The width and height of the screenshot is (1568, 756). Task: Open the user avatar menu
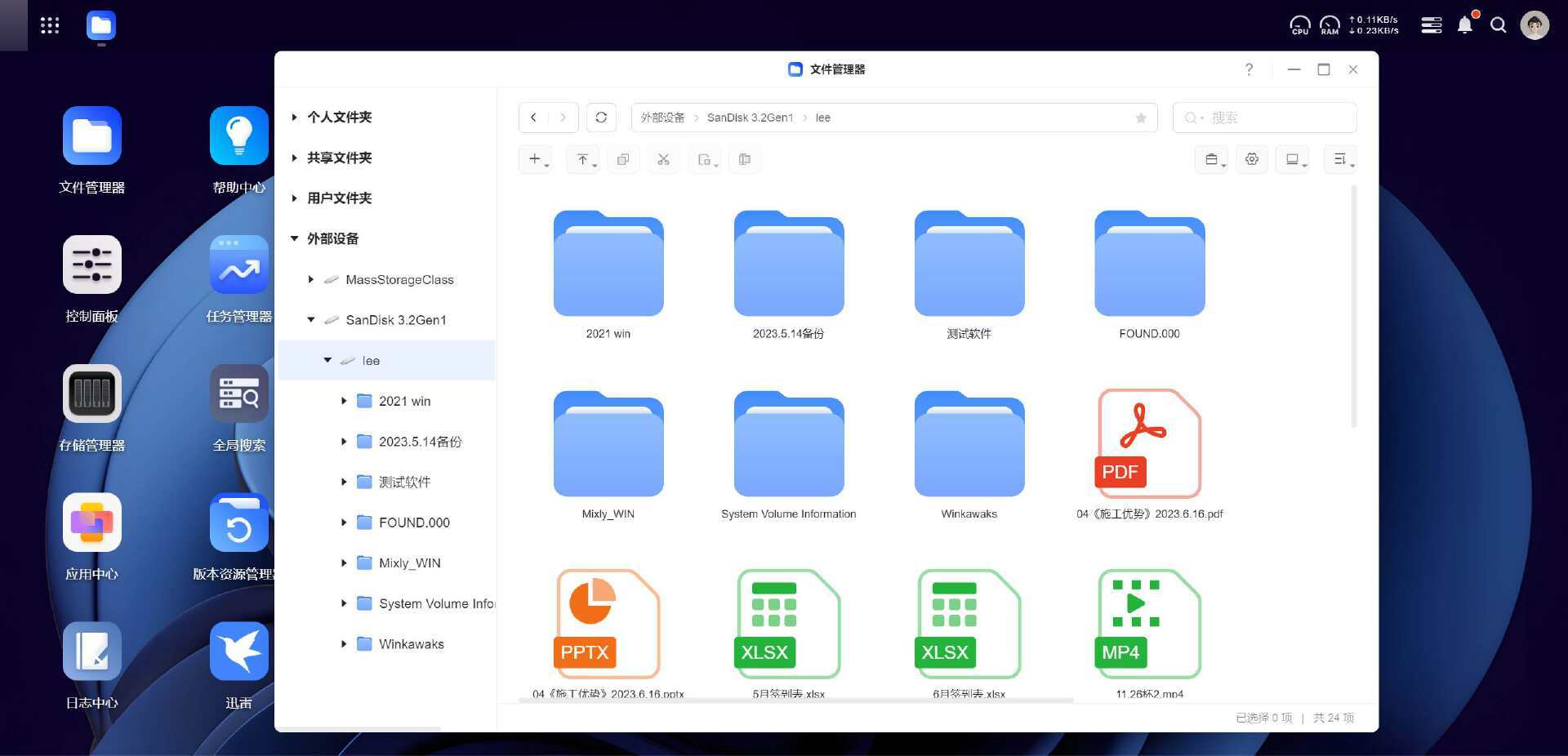1535,25
